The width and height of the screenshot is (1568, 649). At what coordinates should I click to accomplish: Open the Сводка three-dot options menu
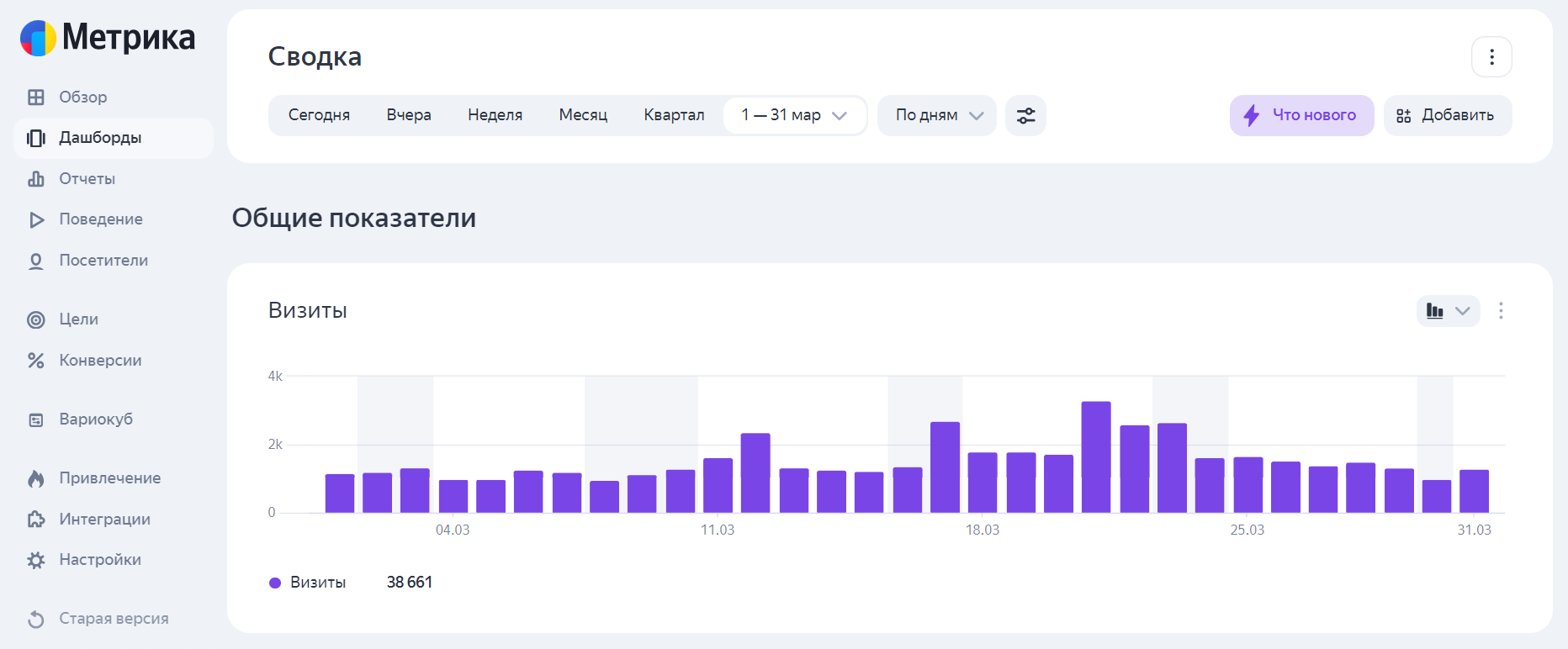tap(1491, 57)
